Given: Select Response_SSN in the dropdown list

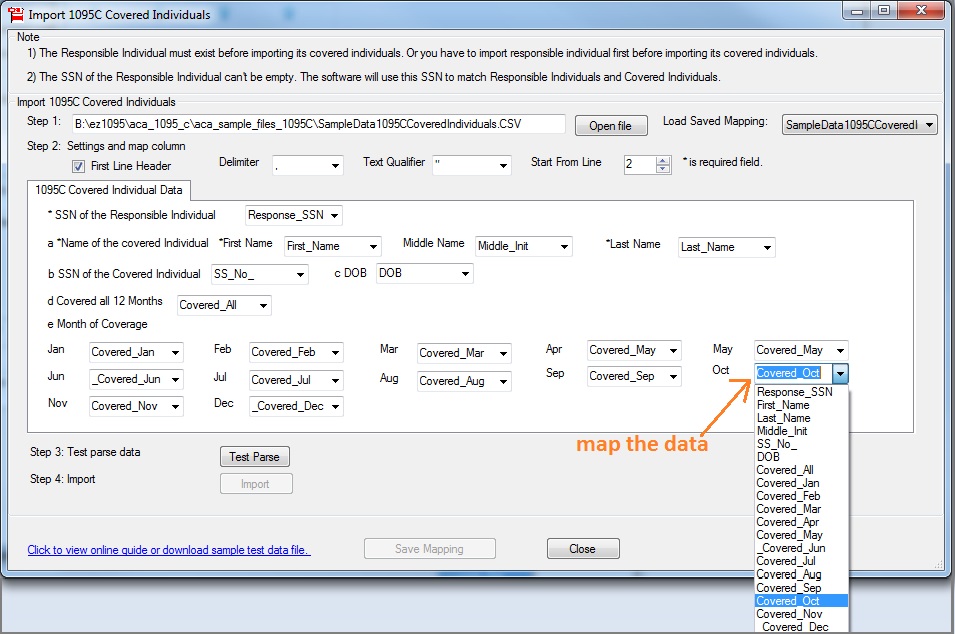Looking at the screenshot, I should (x=794, y=393).
